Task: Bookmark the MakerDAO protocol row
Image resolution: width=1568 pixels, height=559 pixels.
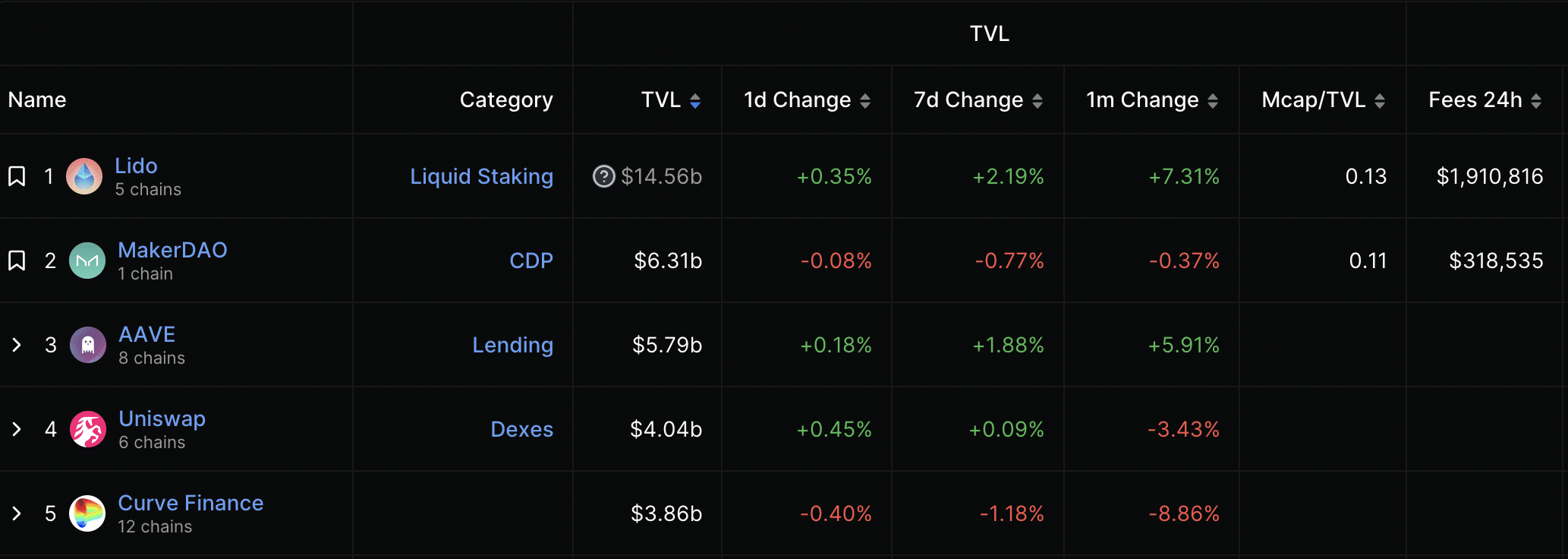Action: pyautogui.click(x=17, y=261)
